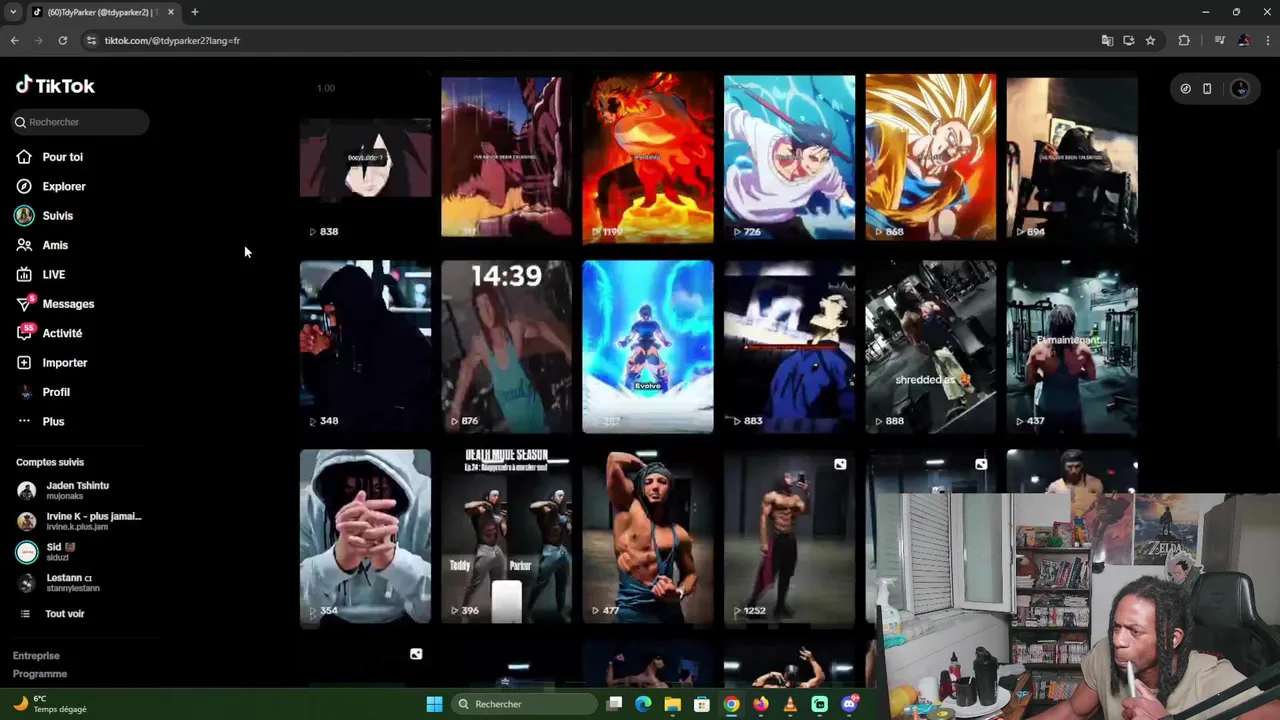Open Microsoft Edge from taskbar

[x=643, y=704]
